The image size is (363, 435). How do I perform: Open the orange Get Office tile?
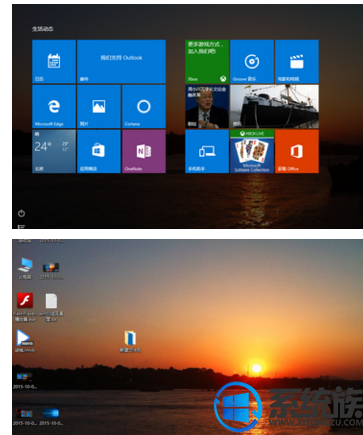[x=297, y=151]
